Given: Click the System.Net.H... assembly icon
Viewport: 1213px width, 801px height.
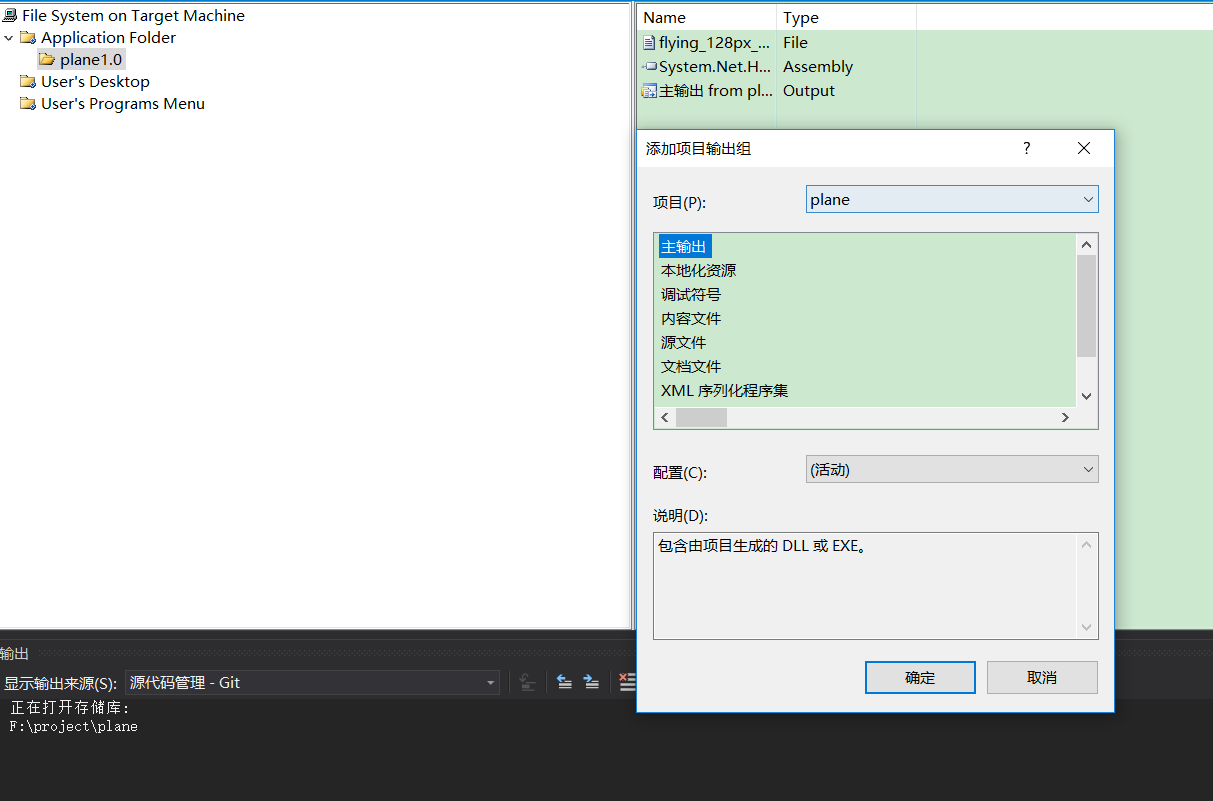Looking at the screenshot, I should click(x=649, y=67).
